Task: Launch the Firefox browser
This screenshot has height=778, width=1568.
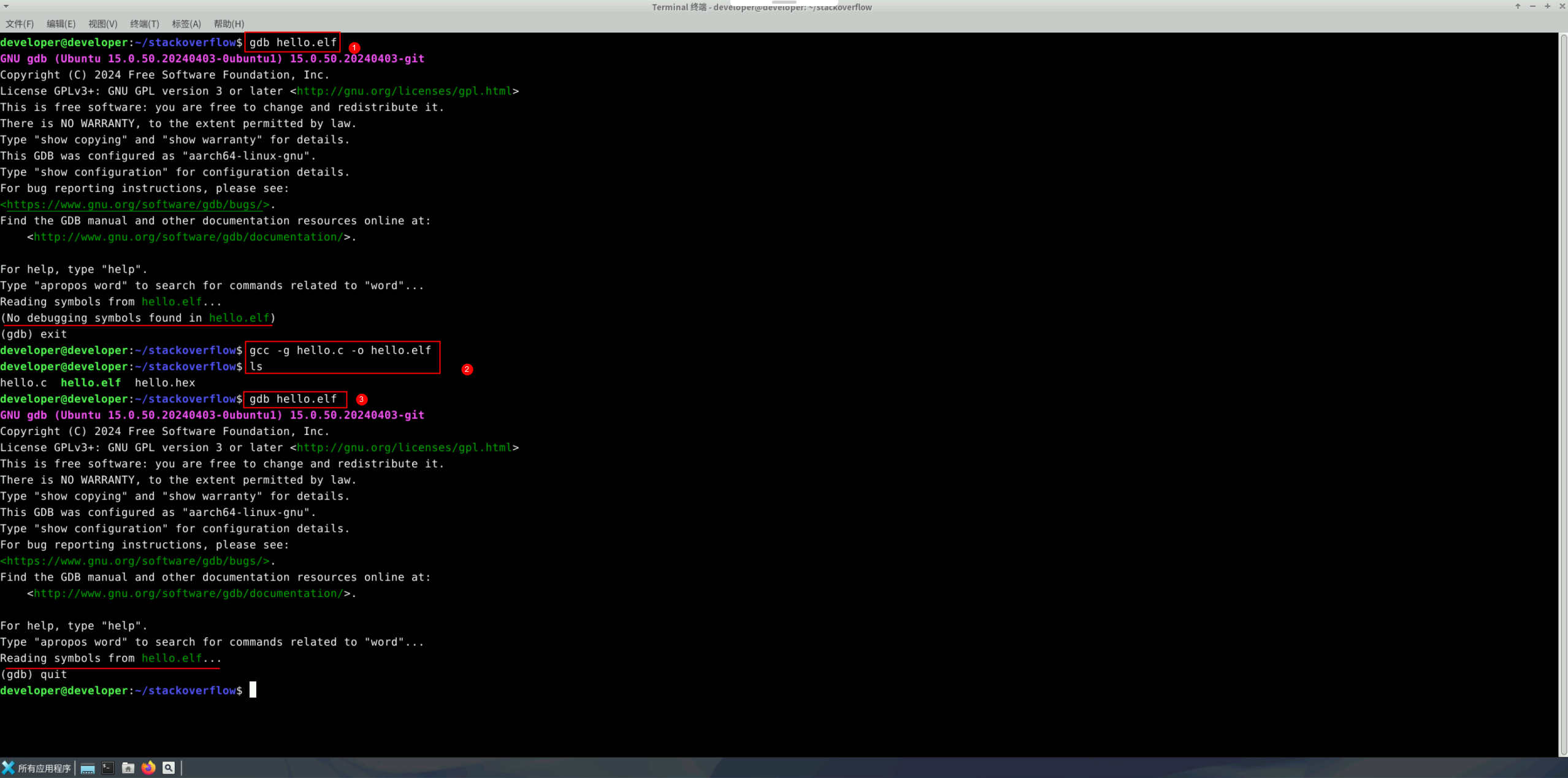Action: (148, 768)
